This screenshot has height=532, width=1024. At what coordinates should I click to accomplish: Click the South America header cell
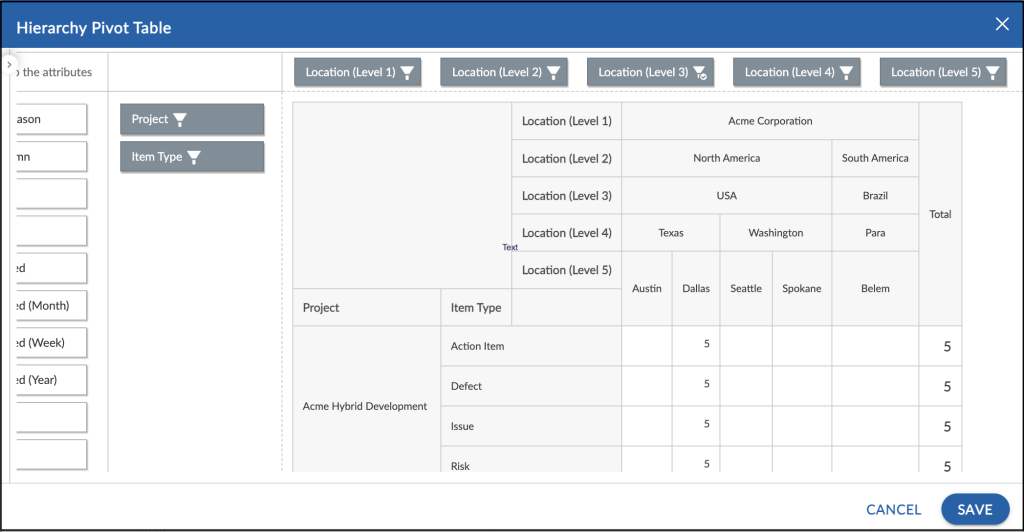(875, 158)
